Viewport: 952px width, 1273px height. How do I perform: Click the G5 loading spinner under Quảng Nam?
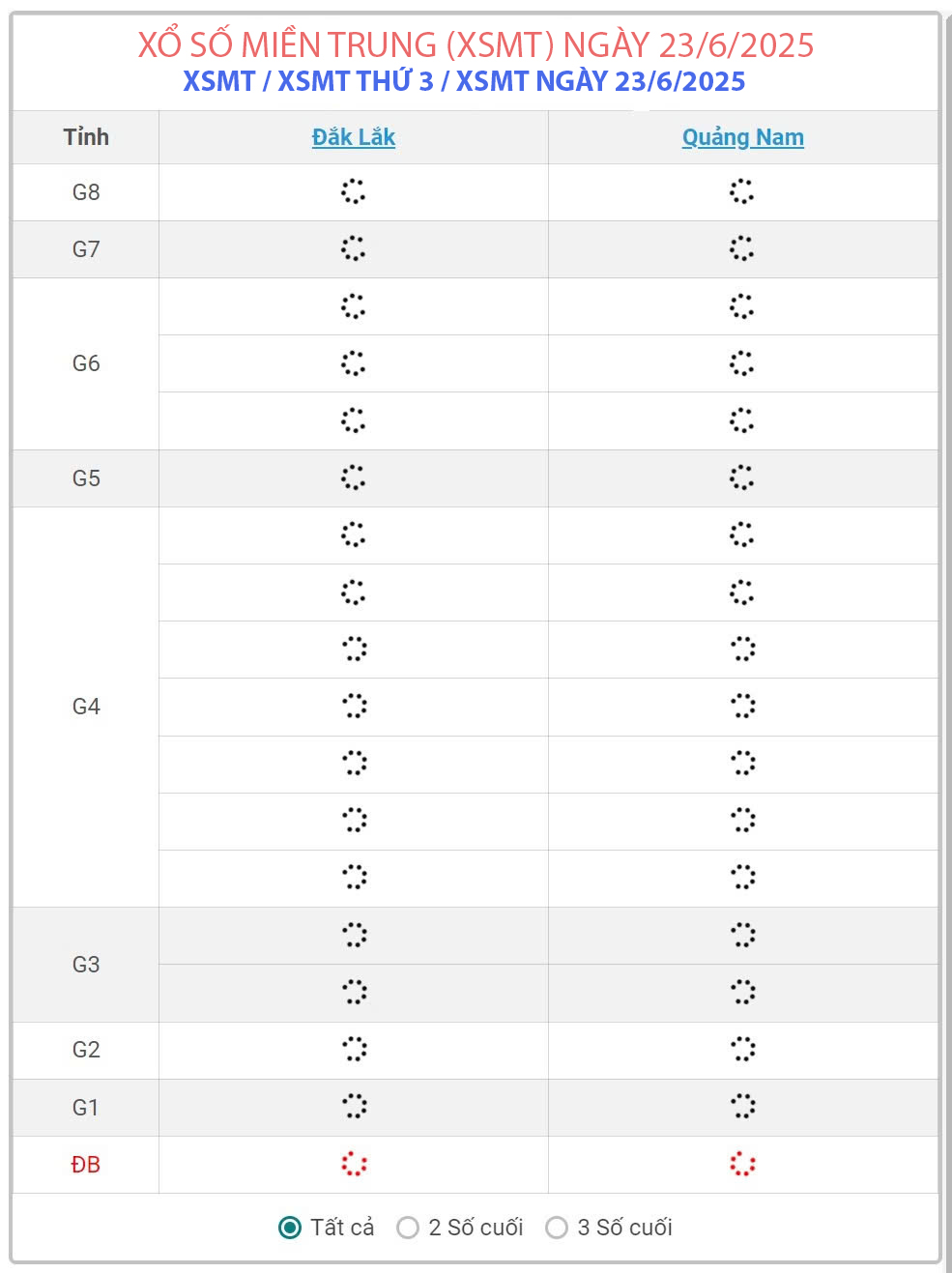741,477
